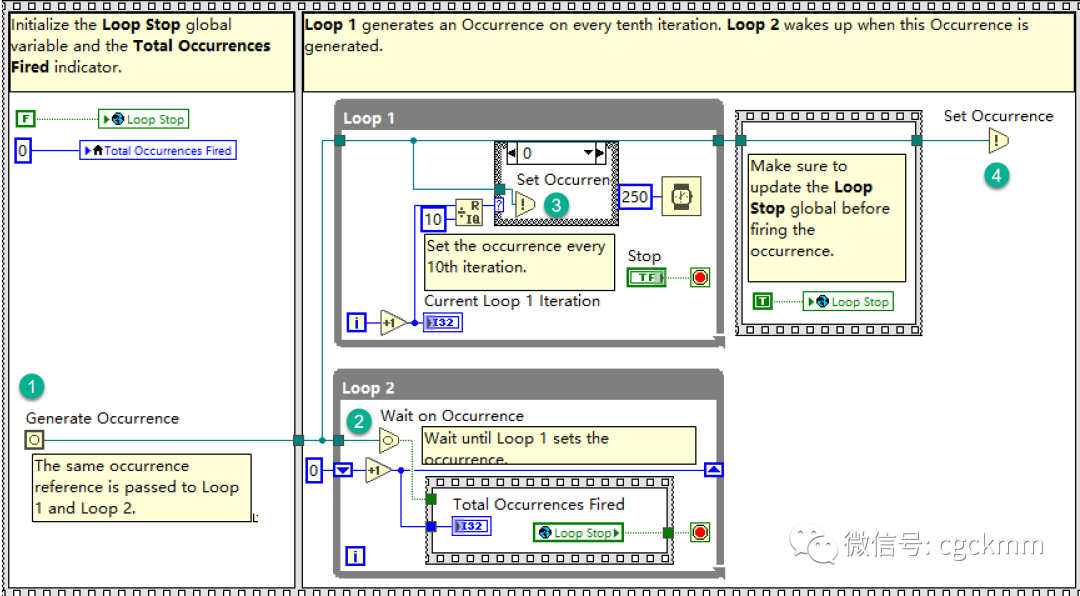Click the increment node in Loop 2
The image size is (1080, 596).
(378, 471)
